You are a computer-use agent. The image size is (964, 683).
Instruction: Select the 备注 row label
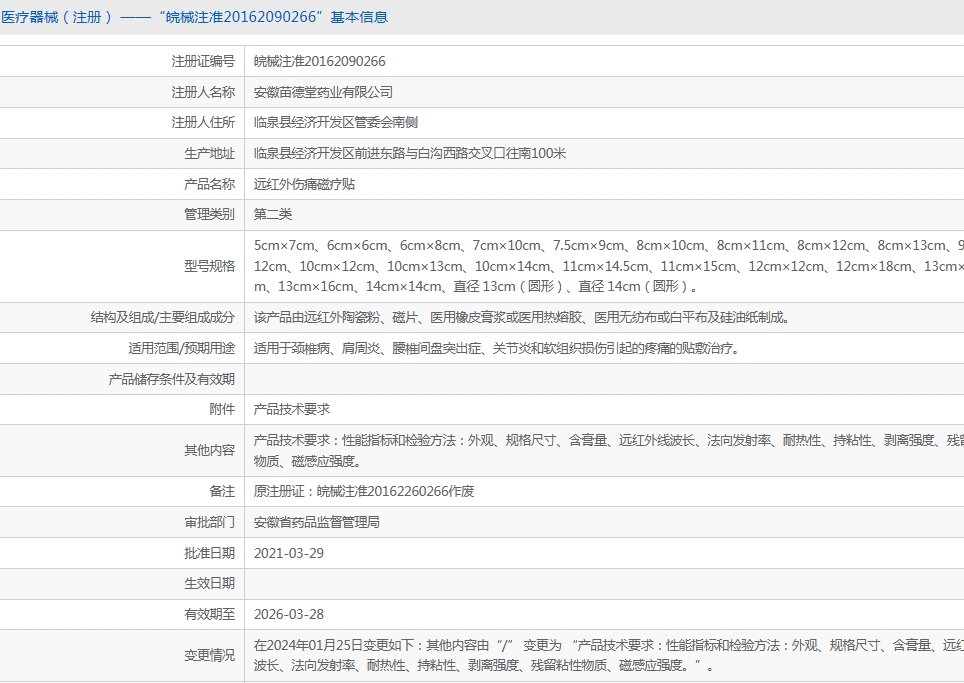click(x=222, y=491)
